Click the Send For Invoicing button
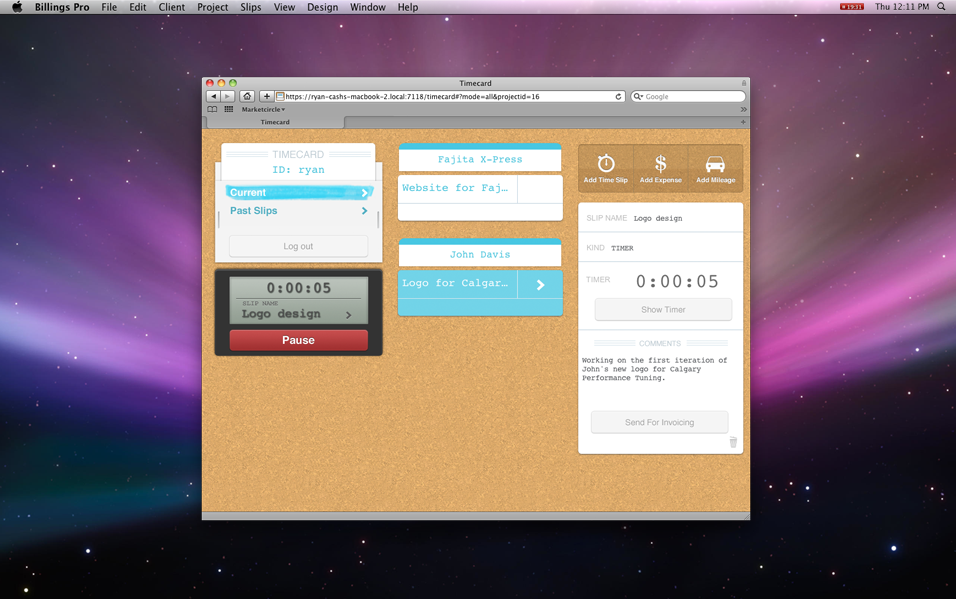The image size is (956, 599). (x=659, y=422)
